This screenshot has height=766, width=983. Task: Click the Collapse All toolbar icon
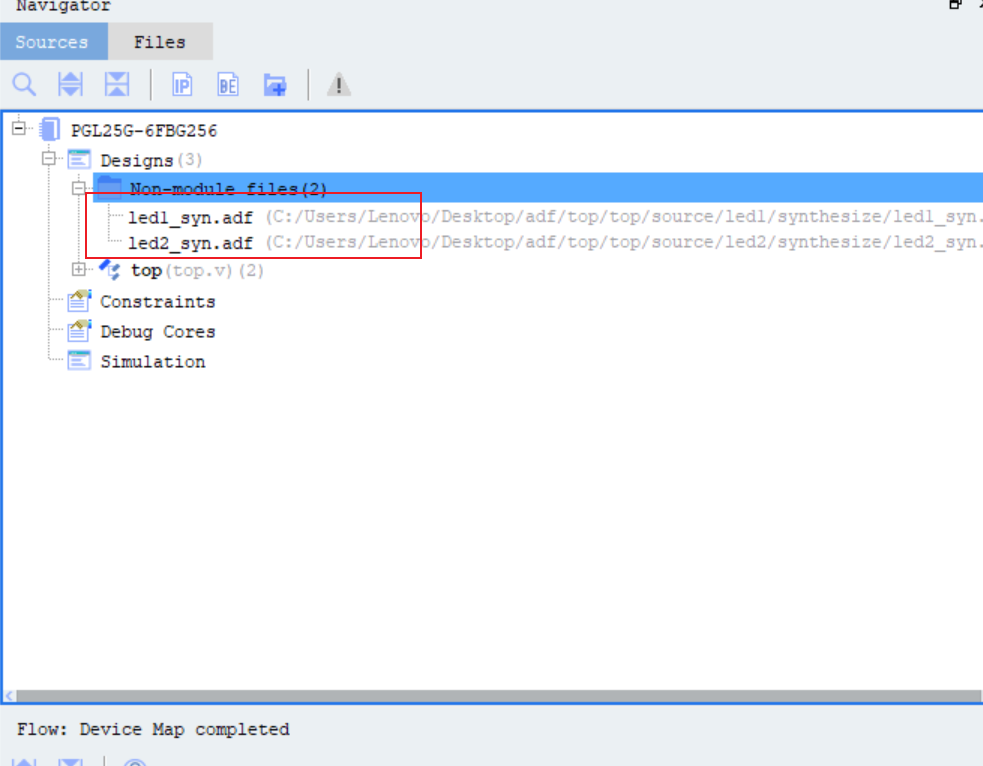point(117,85)
